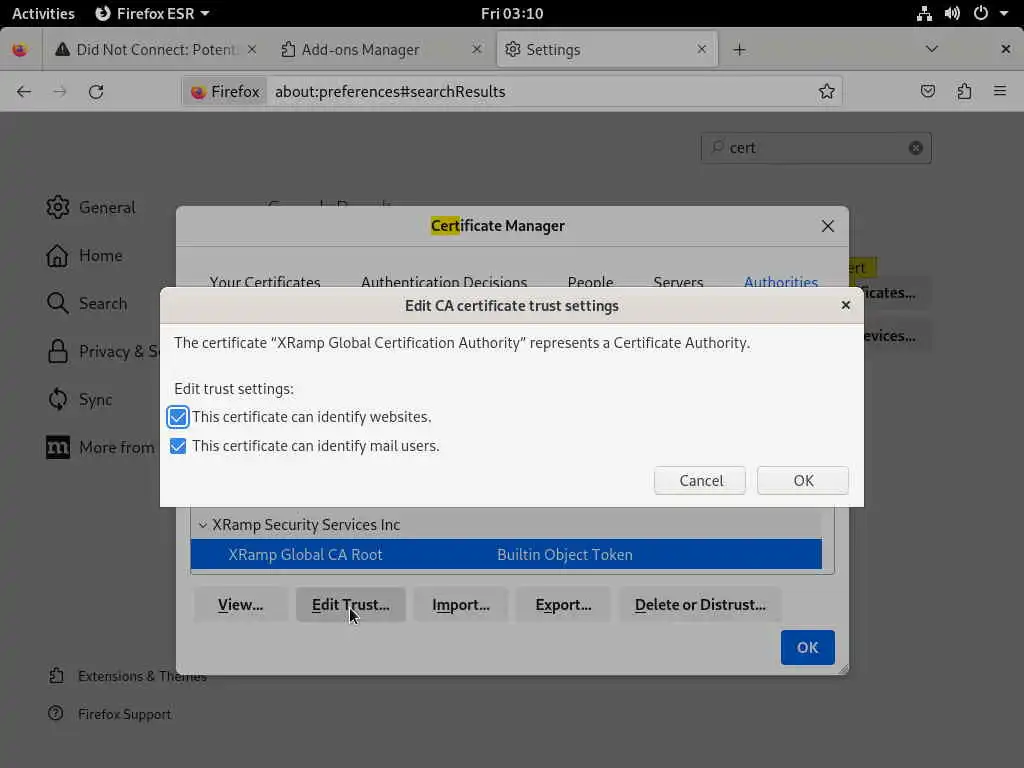The height and width of the screenshot is (768, 1024).
Task: Open the General settings category
Action: point(91,208)
